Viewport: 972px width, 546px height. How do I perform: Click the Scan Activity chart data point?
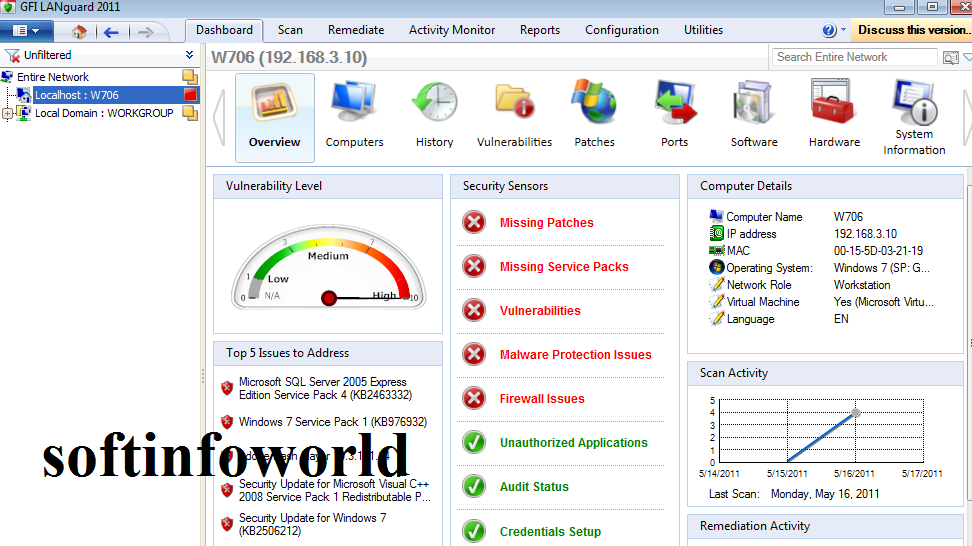tap(855, 412)
